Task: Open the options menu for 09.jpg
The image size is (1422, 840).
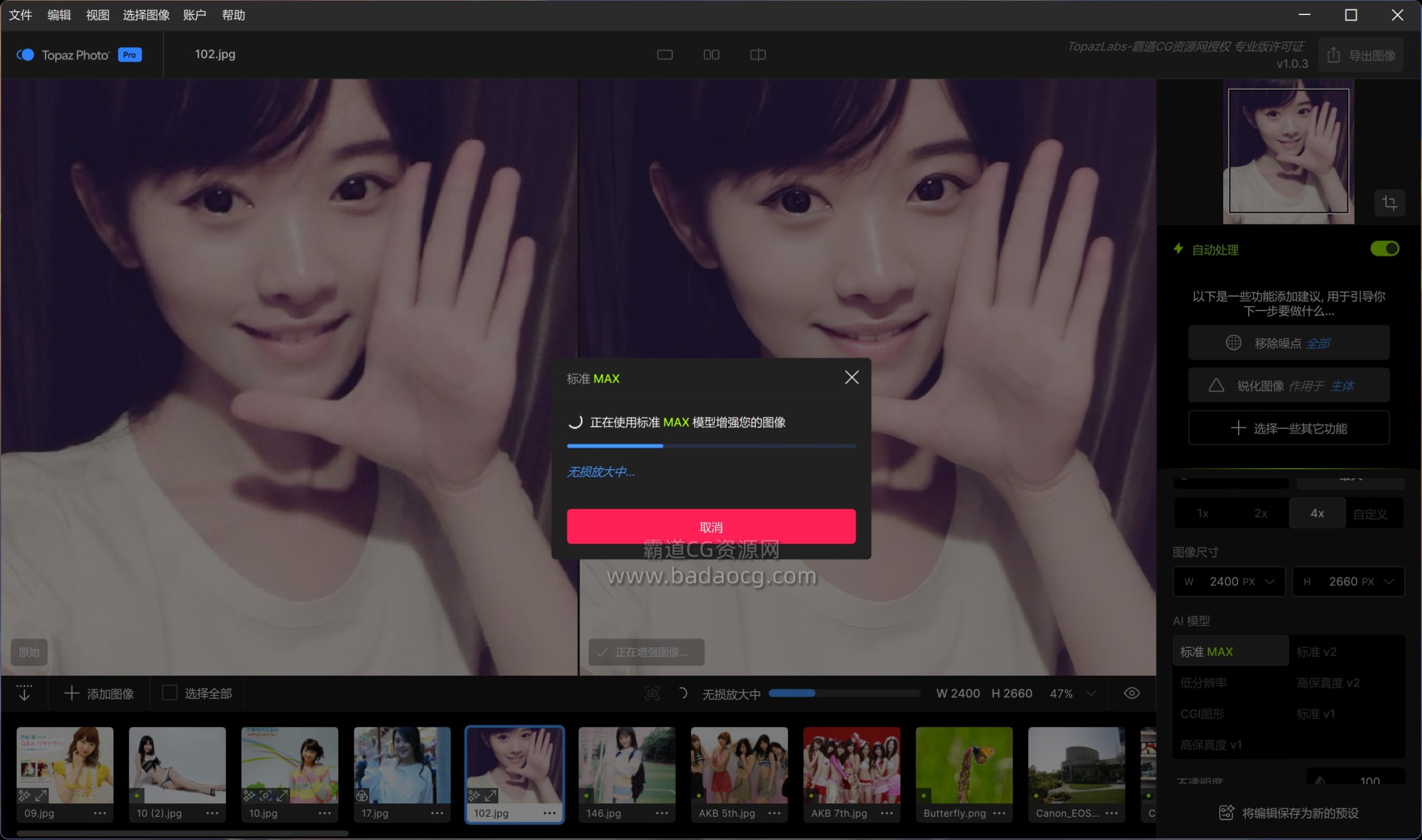Action: click(x=99, y=813)
